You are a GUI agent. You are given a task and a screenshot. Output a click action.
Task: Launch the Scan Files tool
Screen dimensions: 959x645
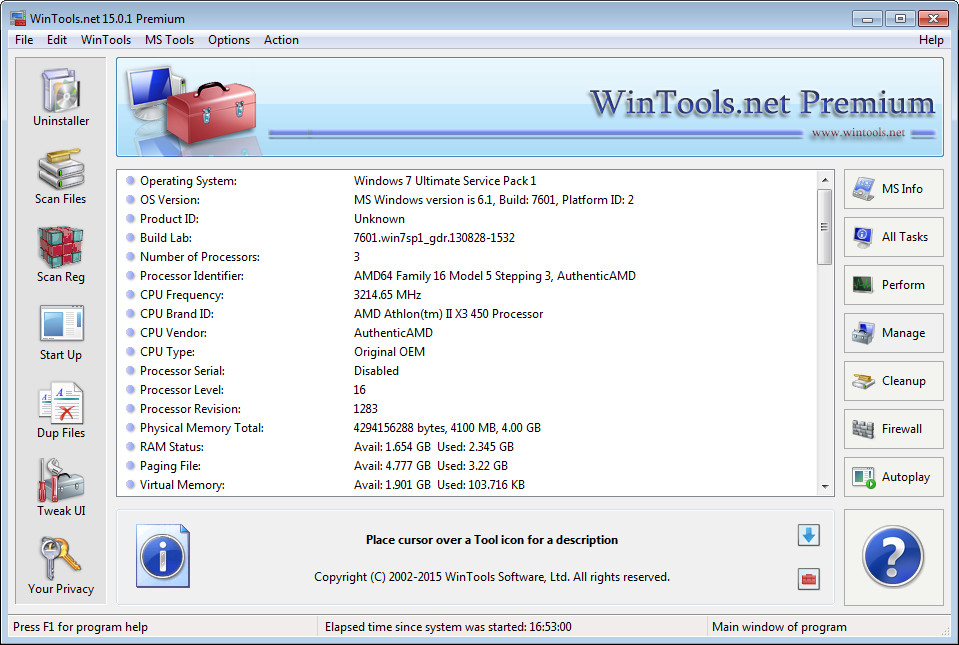[61, 176]
